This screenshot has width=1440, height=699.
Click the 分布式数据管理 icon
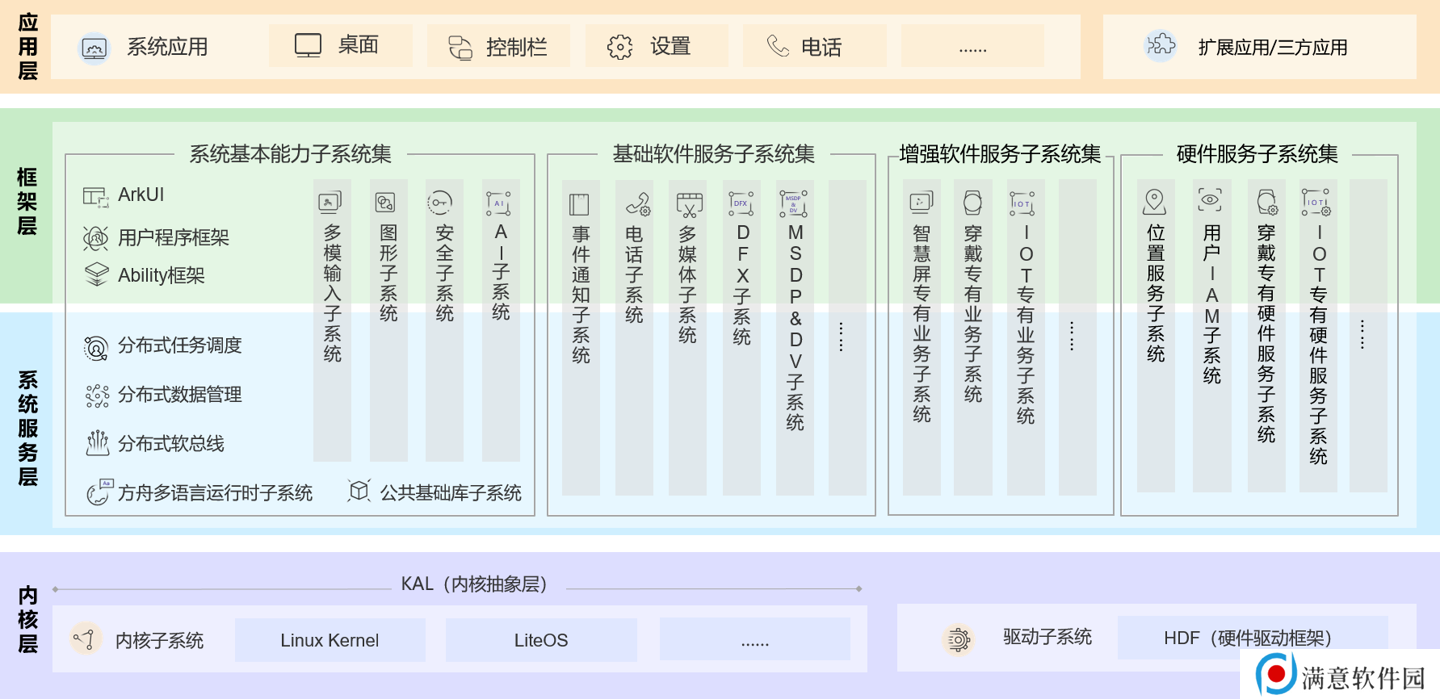96,396
